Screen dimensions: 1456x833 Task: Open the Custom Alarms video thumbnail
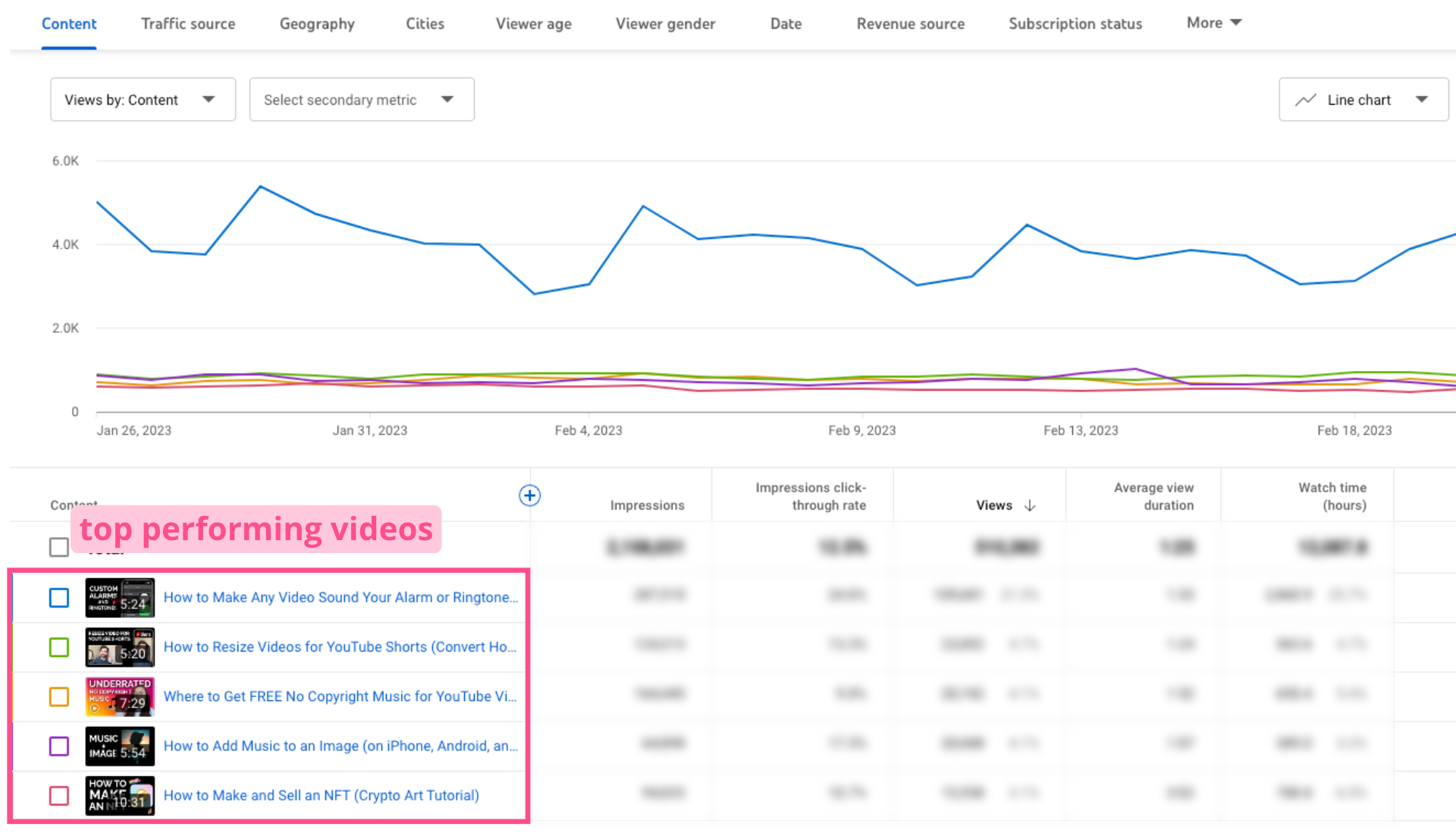120,598
